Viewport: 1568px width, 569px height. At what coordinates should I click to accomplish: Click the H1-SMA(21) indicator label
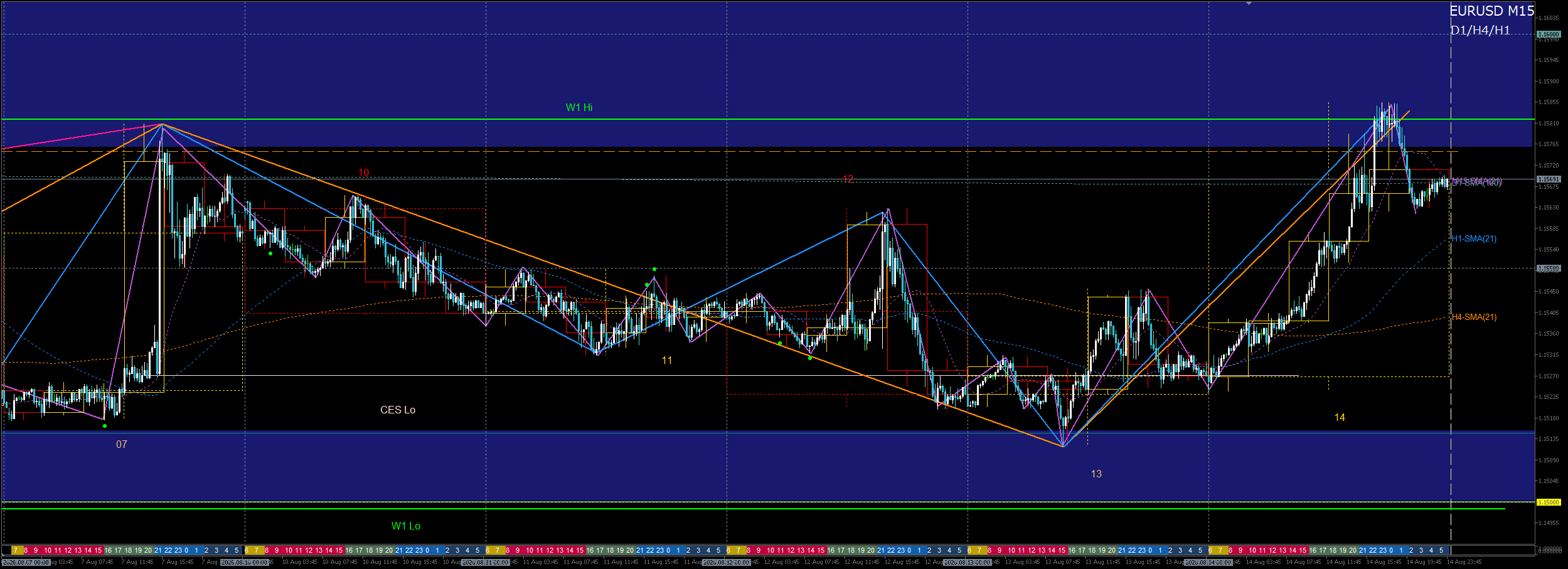tap(1474, 238)
